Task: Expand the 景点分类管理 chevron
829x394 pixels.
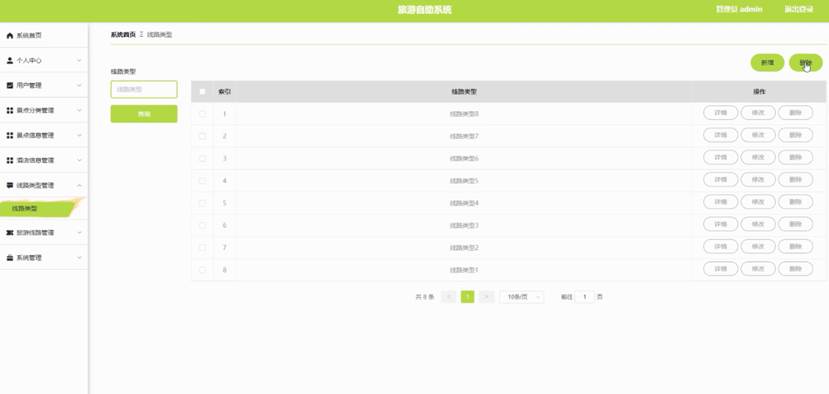Action: click(x=79, y=111)
